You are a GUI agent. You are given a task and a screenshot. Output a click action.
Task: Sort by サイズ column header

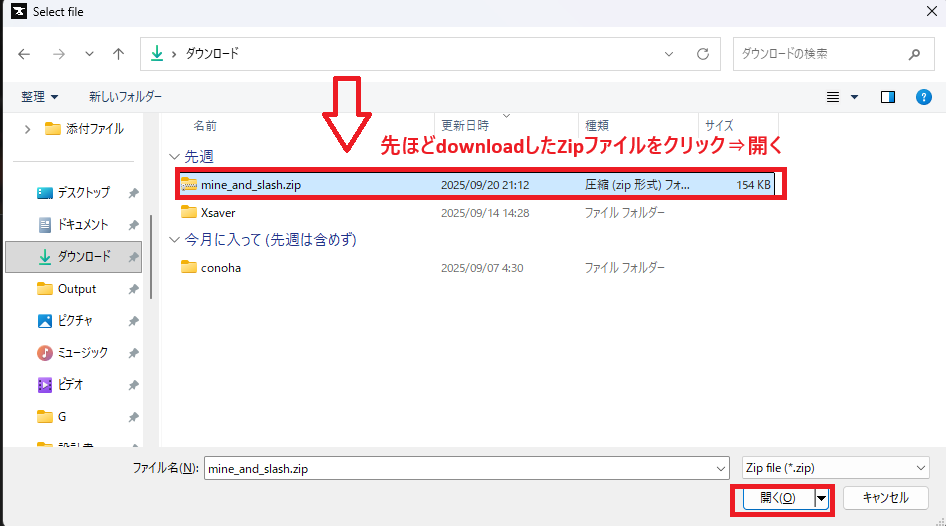click(719, 125)
